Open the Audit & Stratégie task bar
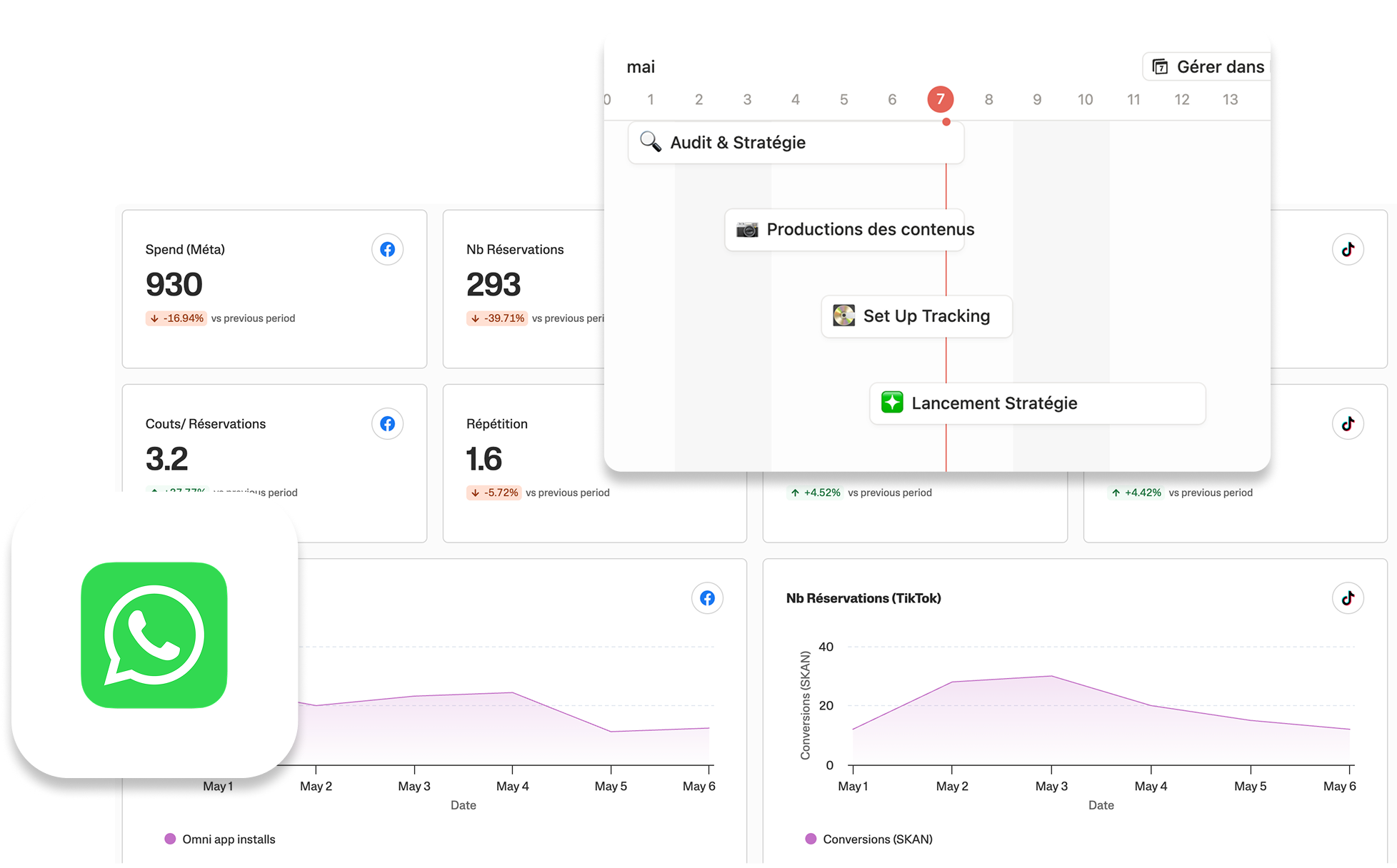 pos(796,143)
